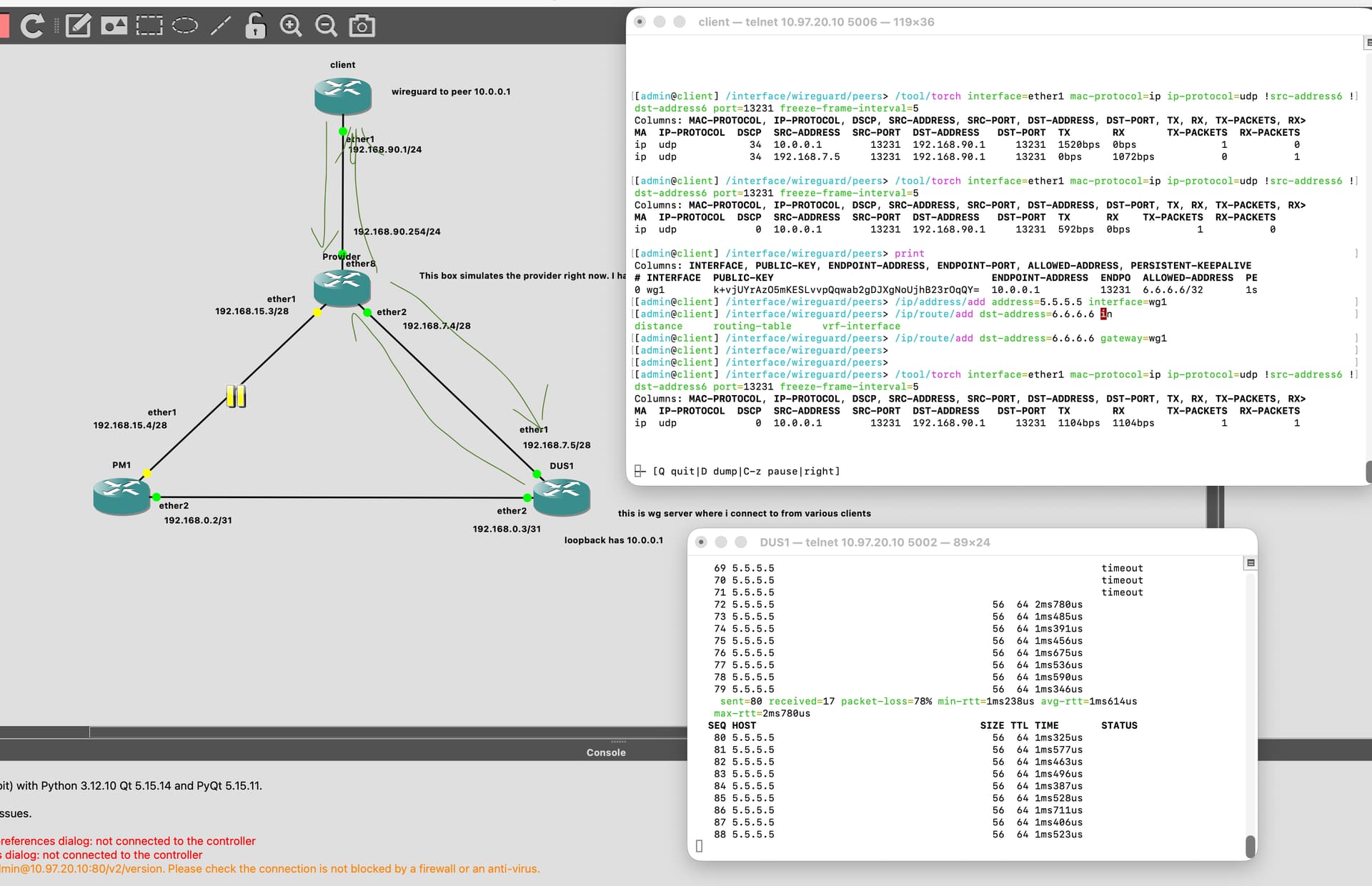Viewport: 1372px width, 886px height.
Task: Click the zoom out magnifier
Action: pos(327,26)
